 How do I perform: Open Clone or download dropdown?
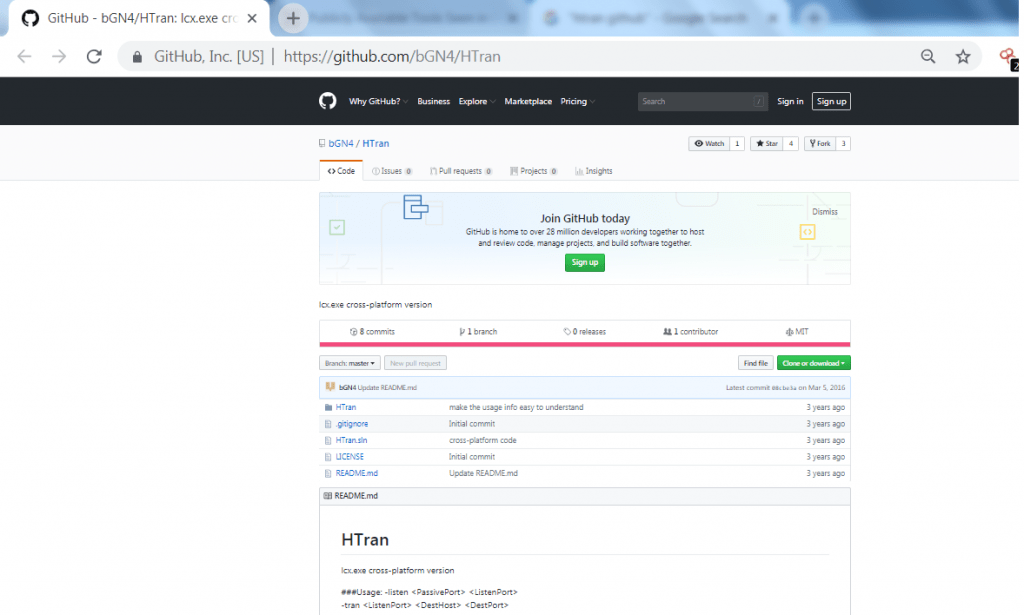pos(814,363)
